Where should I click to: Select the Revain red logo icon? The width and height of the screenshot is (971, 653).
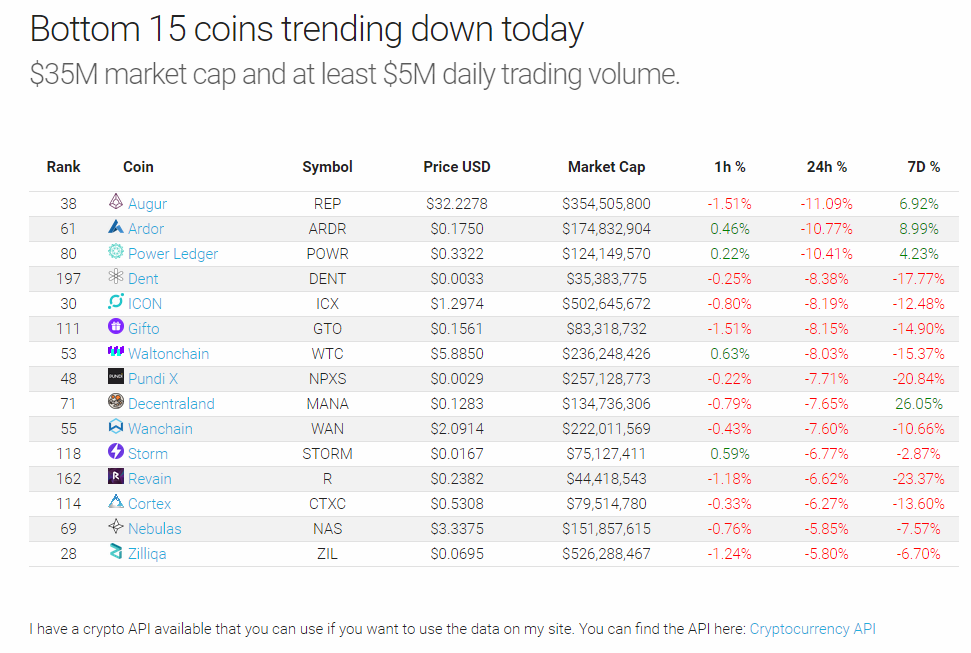point(115,478)
